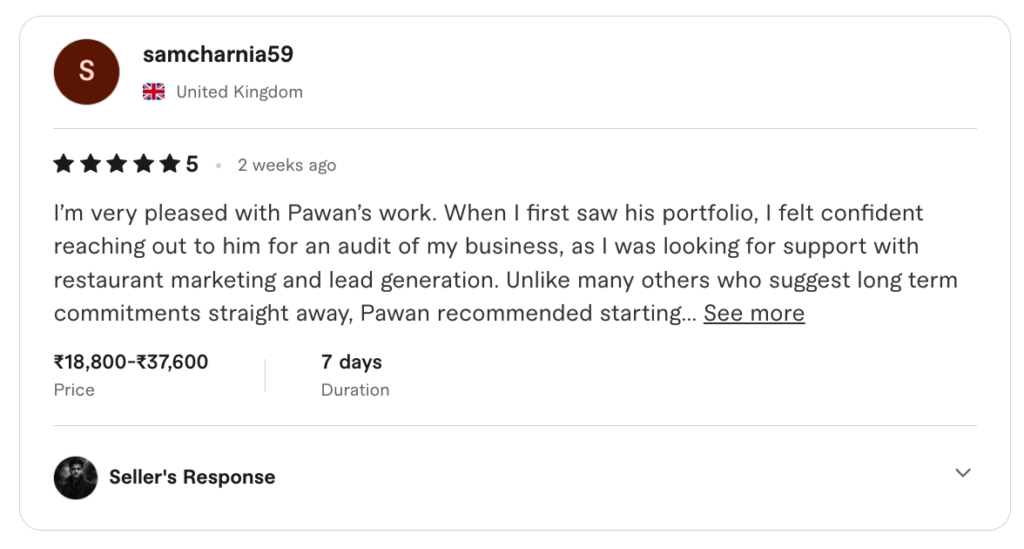Expand the Seller's Response chevron
1024x549 pixels.
(962, 473)
